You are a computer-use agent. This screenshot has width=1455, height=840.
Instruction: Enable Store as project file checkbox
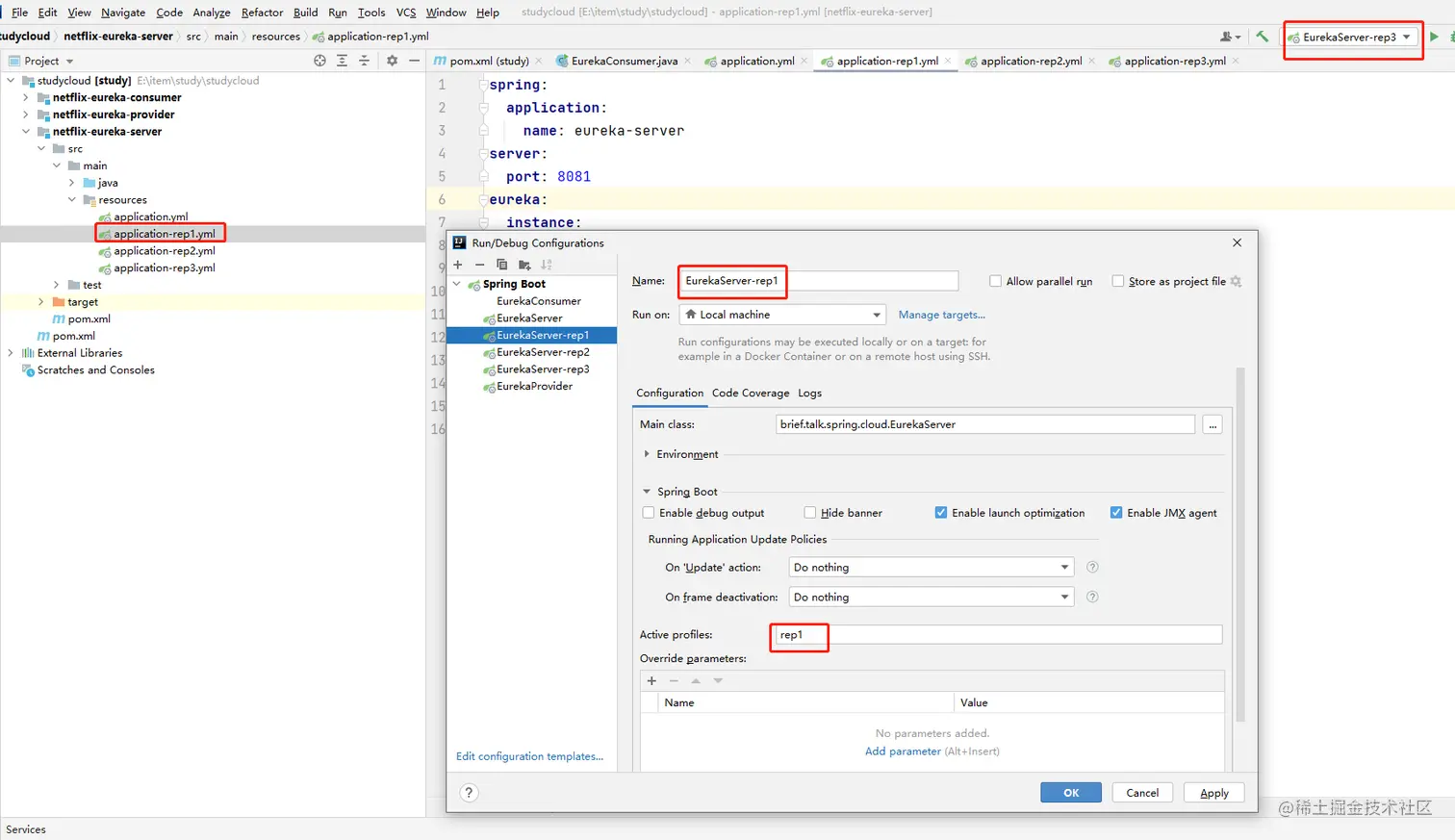1117,281
